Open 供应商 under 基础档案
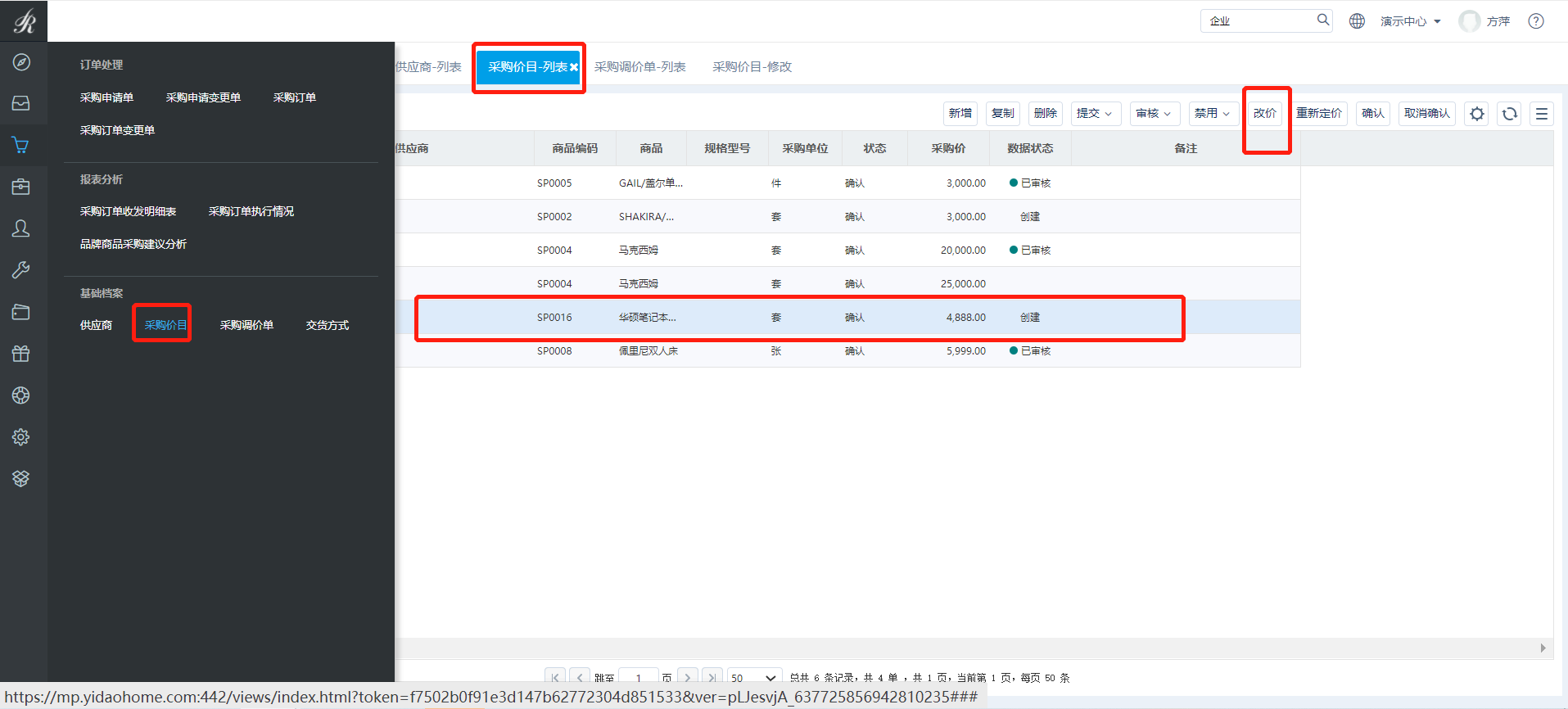The height and width of the screenshot is (709, 1568). coord(96,325)
